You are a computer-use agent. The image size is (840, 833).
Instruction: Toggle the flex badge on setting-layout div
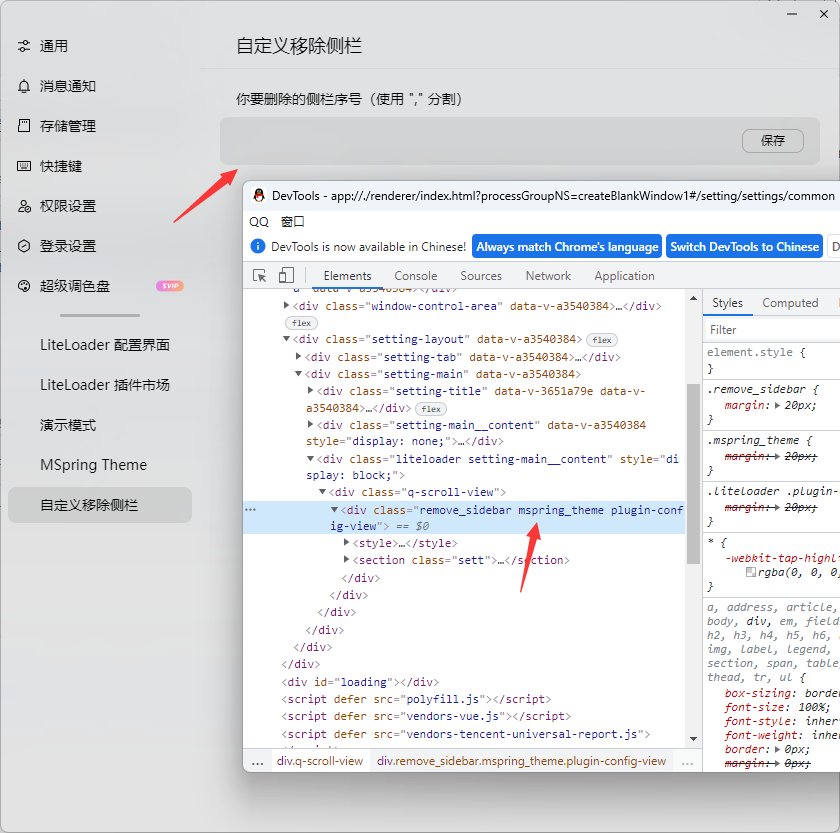click(601, 339)
